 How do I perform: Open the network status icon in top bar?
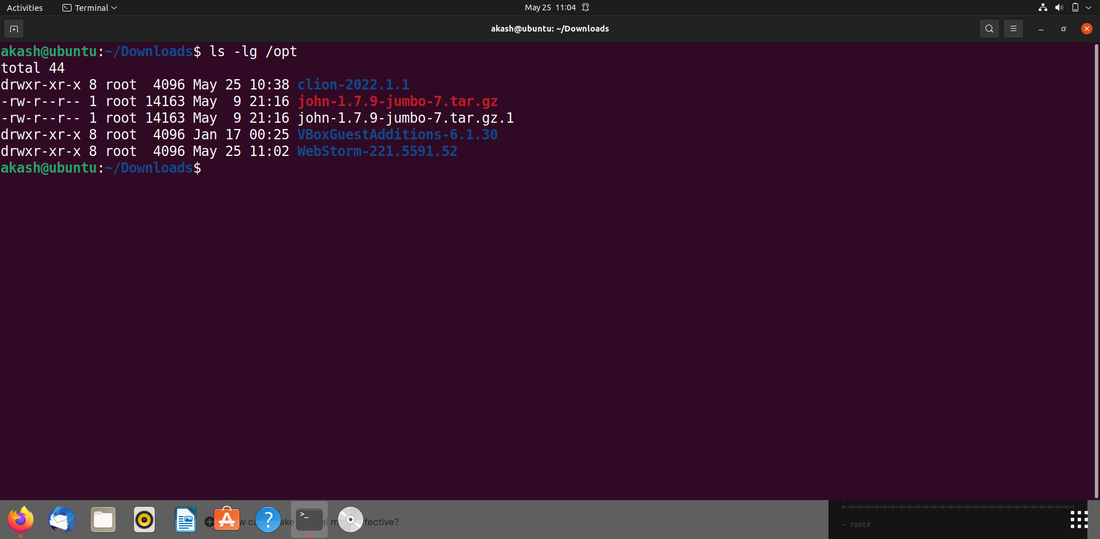1042,8
